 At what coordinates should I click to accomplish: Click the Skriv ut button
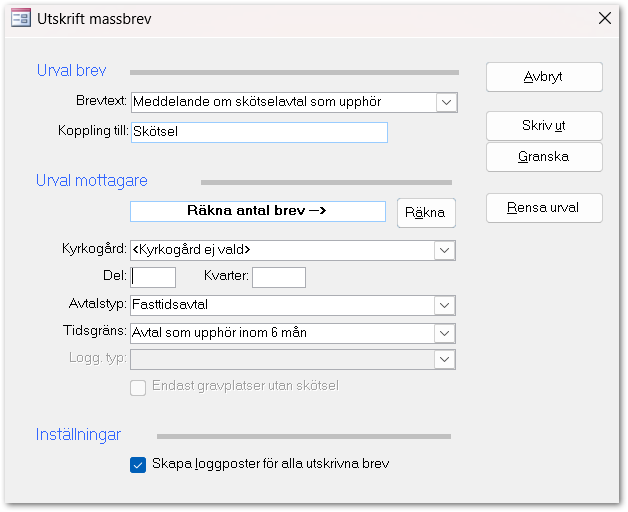pos(544,126)
